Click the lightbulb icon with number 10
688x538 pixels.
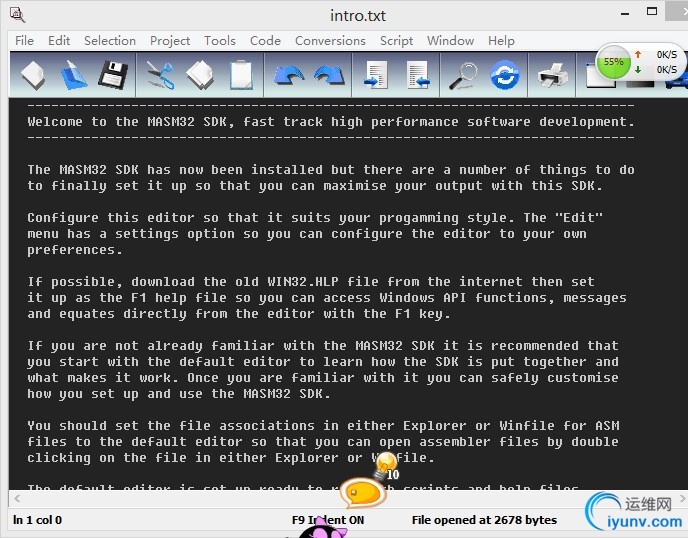click(x=387, y=466)
